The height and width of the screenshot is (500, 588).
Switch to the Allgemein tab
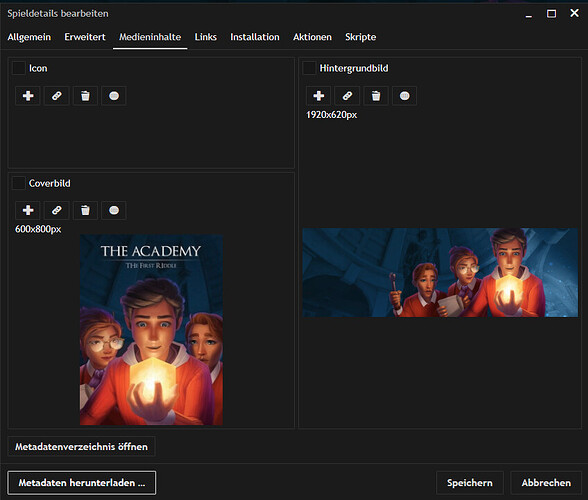click(x=29, y=37)
